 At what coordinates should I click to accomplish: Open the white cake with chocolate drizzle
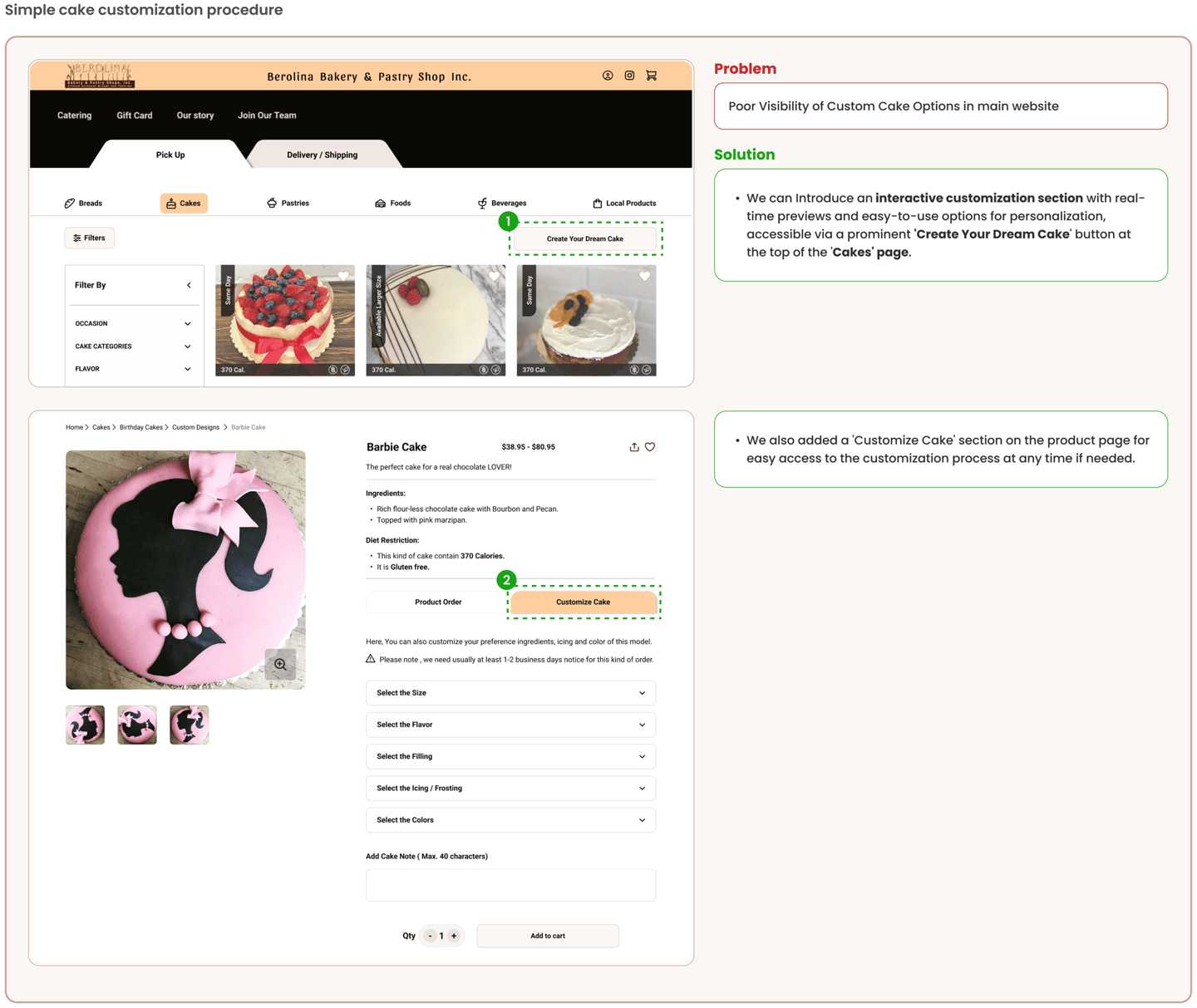(436, 320)
